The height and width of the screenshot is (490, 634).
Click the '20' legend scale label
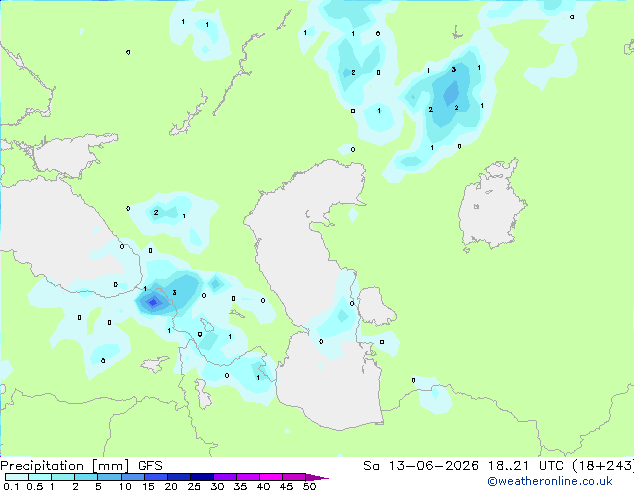tap(171, 486)
